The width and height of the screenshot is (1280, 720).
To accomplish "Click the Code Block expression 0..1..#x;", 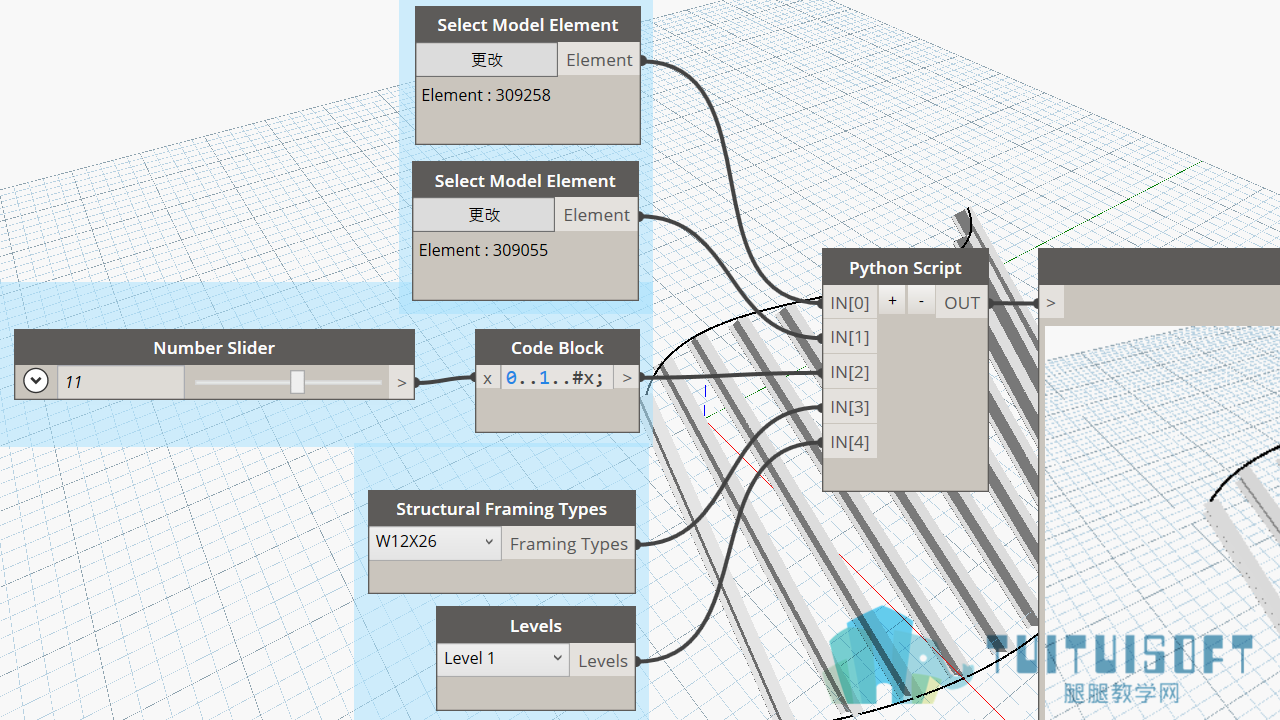I will [556, 379].
